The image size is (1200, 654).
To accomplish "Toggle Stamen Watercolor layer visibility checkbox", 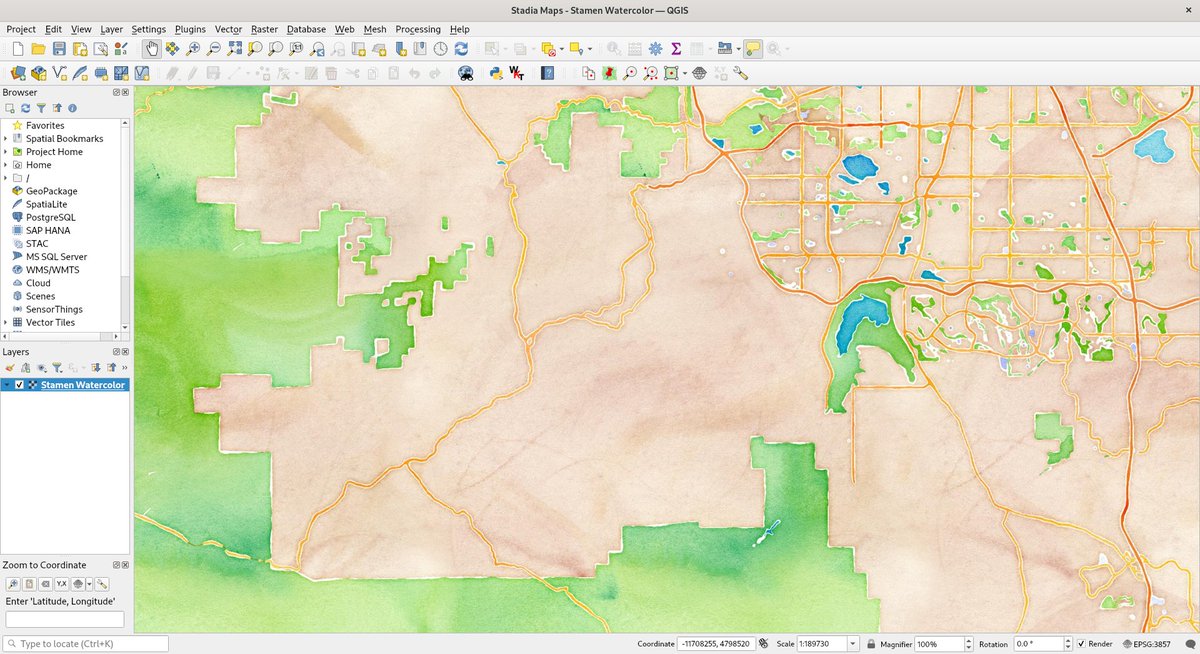I will (19, 385).
